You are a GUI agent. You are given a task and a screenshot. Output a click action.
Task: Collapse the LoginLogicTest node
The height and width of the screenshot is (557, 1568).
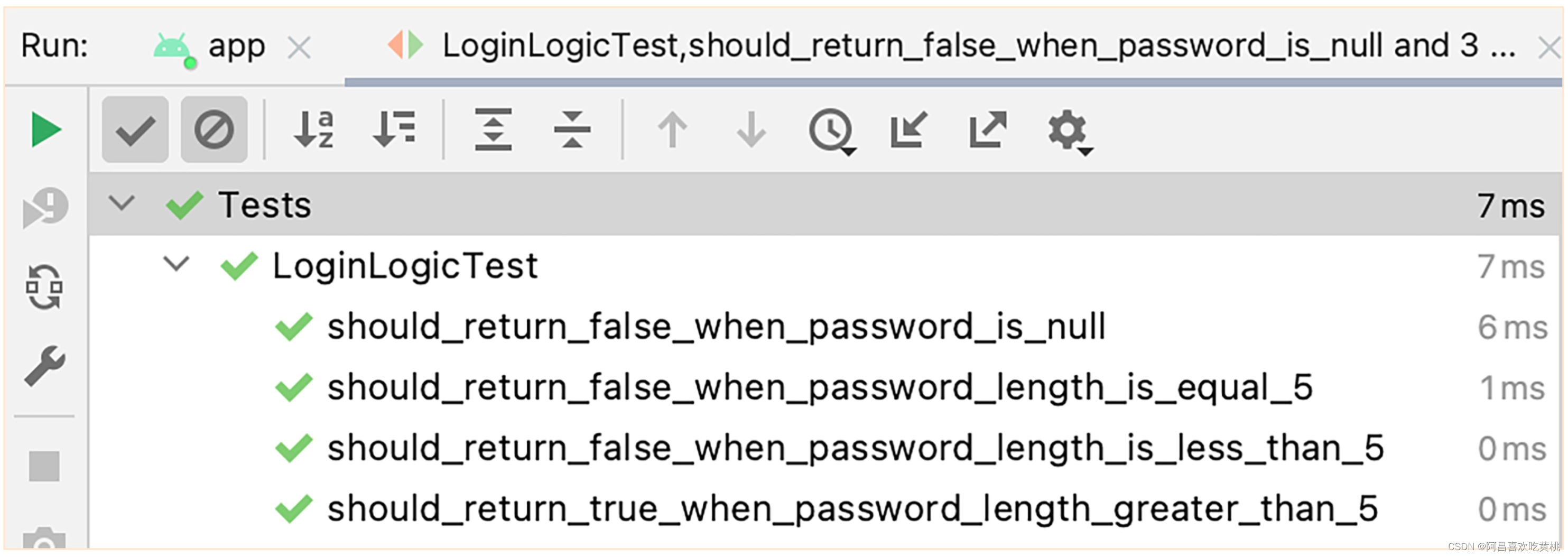point(177,264)
